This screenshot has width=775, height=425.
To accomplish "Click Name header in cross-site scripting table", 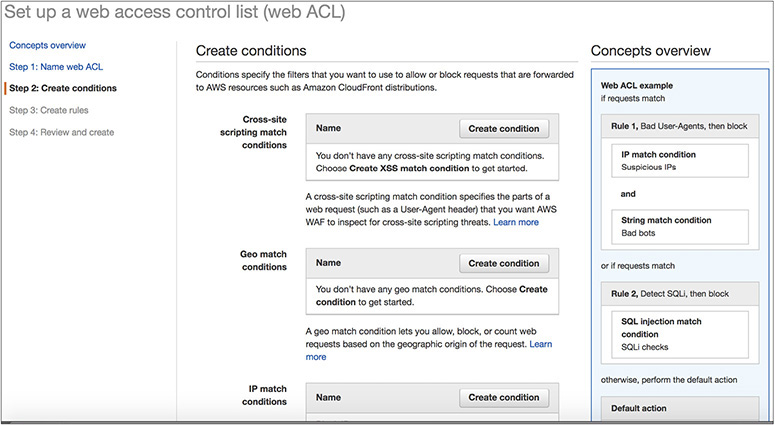I will (x=329, y=128).
